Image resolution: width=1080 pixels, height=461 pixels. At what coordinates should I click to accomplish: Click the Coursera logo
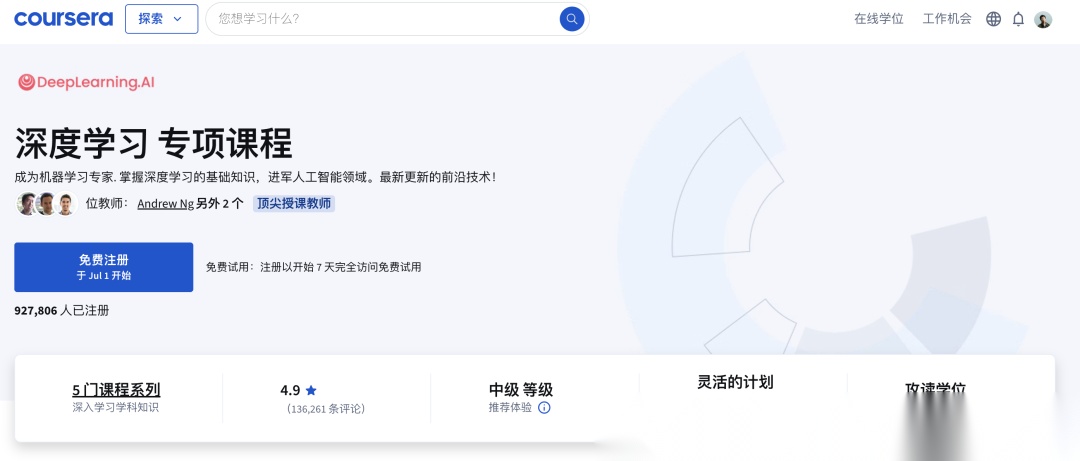pos(63,19)
